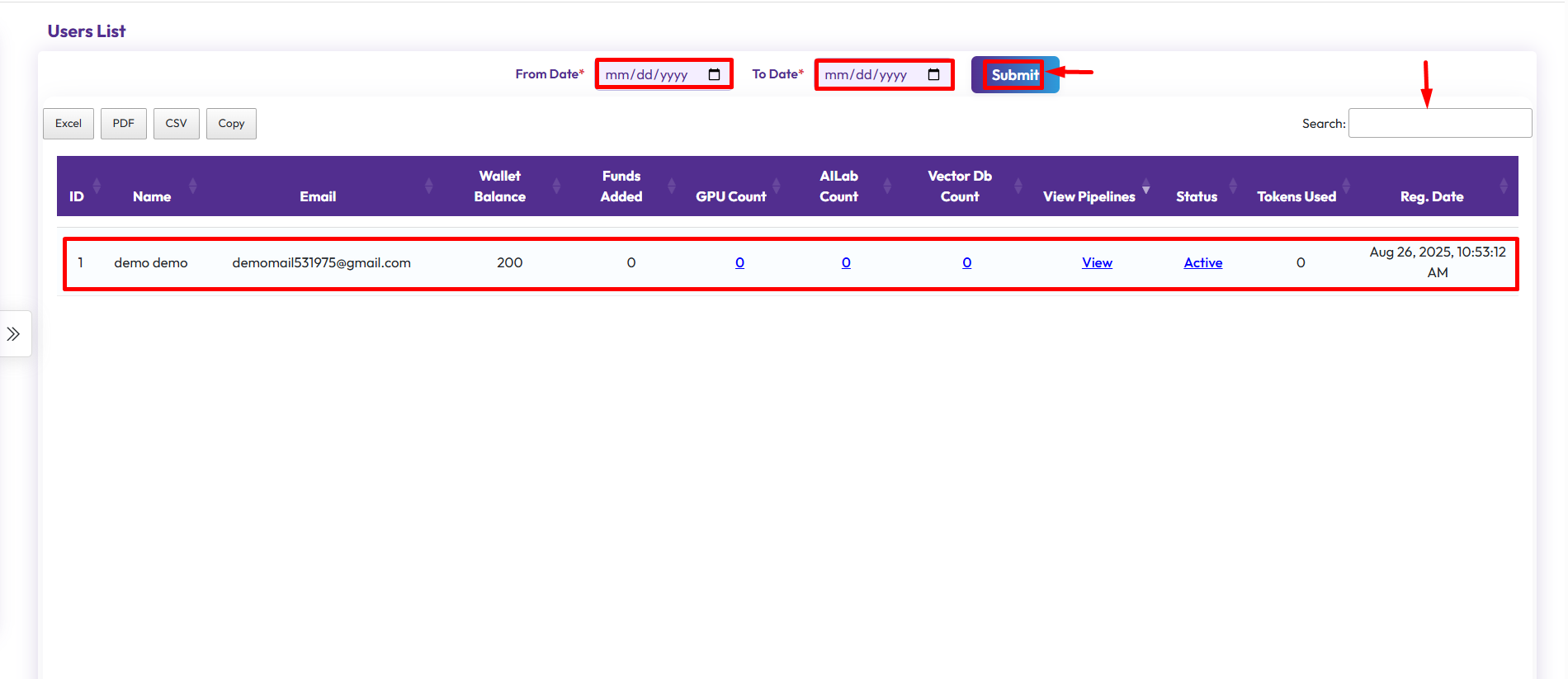Download the users list as CSV
Viewport: 1568px width, 679px height.
(x=177, y=124)
